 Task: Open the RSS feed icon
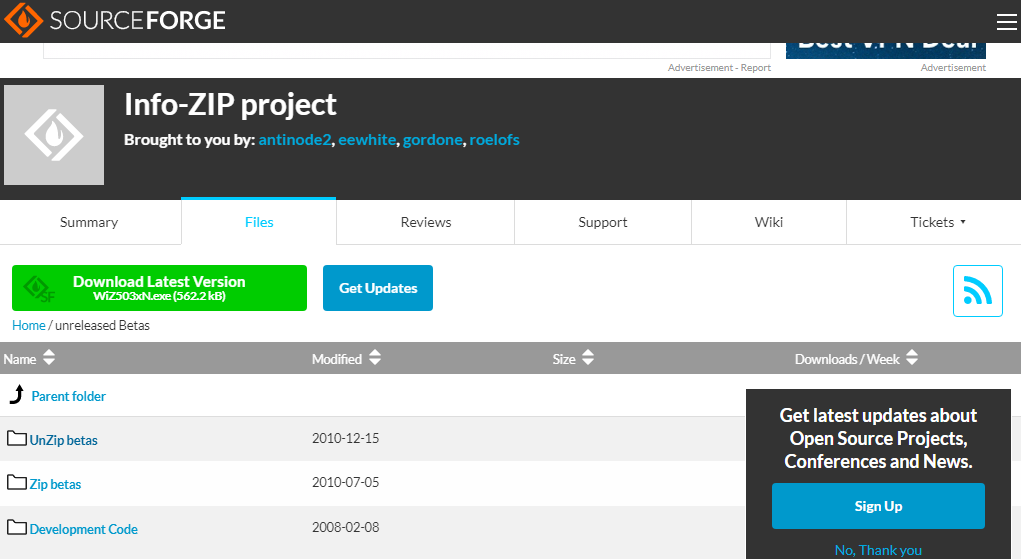click(x=977, y=291)
